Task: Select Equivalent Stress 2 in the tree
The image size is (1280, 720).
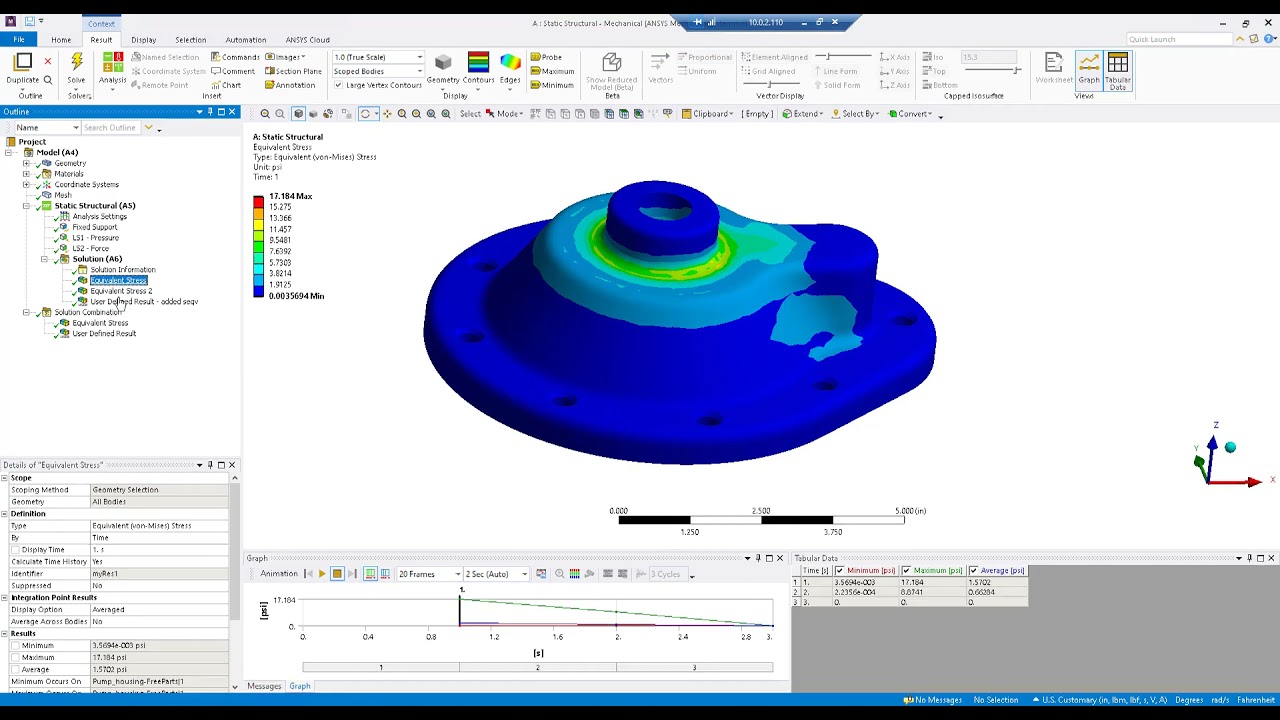Action: [x=121, y=291]
